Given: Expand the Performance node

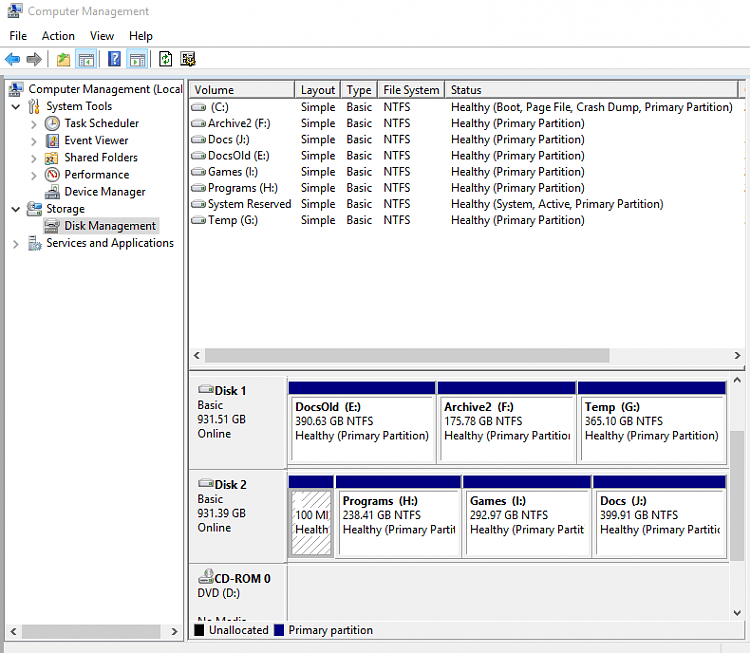Looking at the screenshot, I should point(33,176).
